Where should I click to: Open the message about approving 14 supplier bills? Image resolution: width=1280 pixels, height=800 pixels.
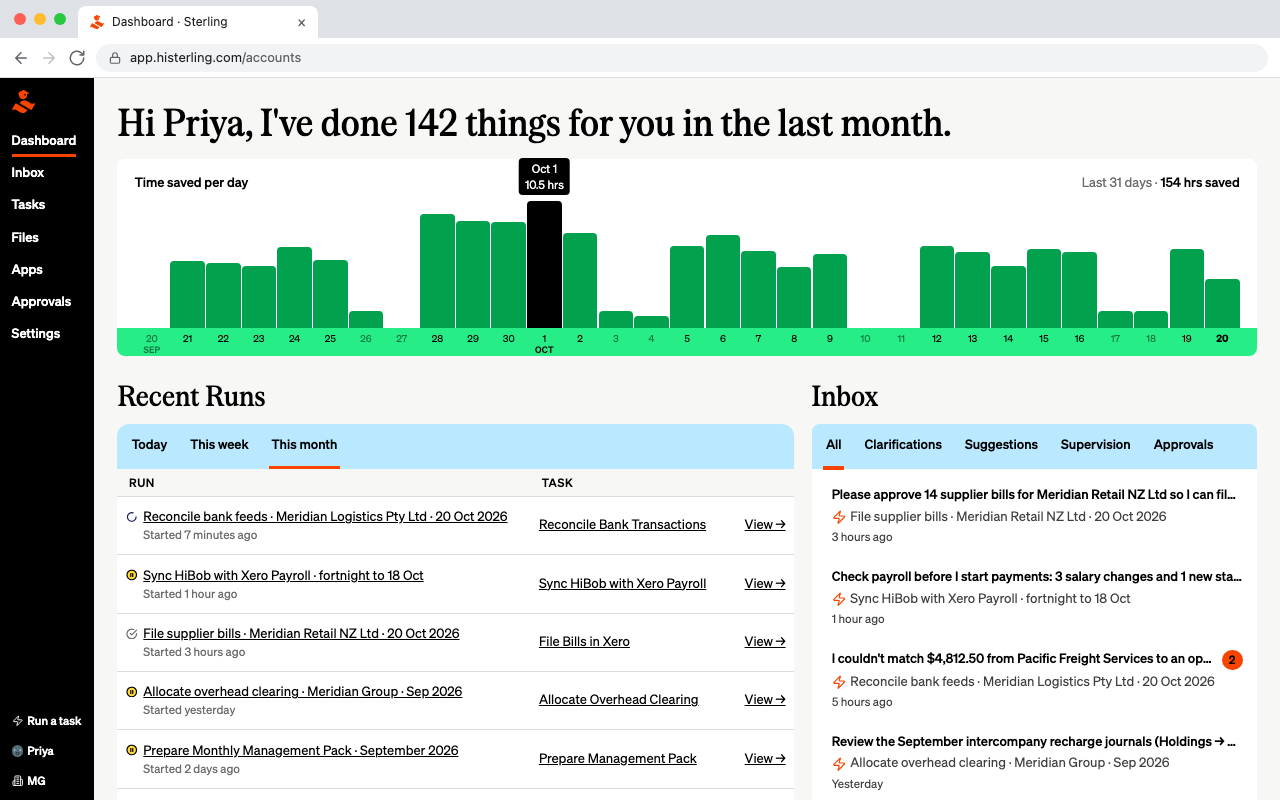click(x=1034, y=495)
